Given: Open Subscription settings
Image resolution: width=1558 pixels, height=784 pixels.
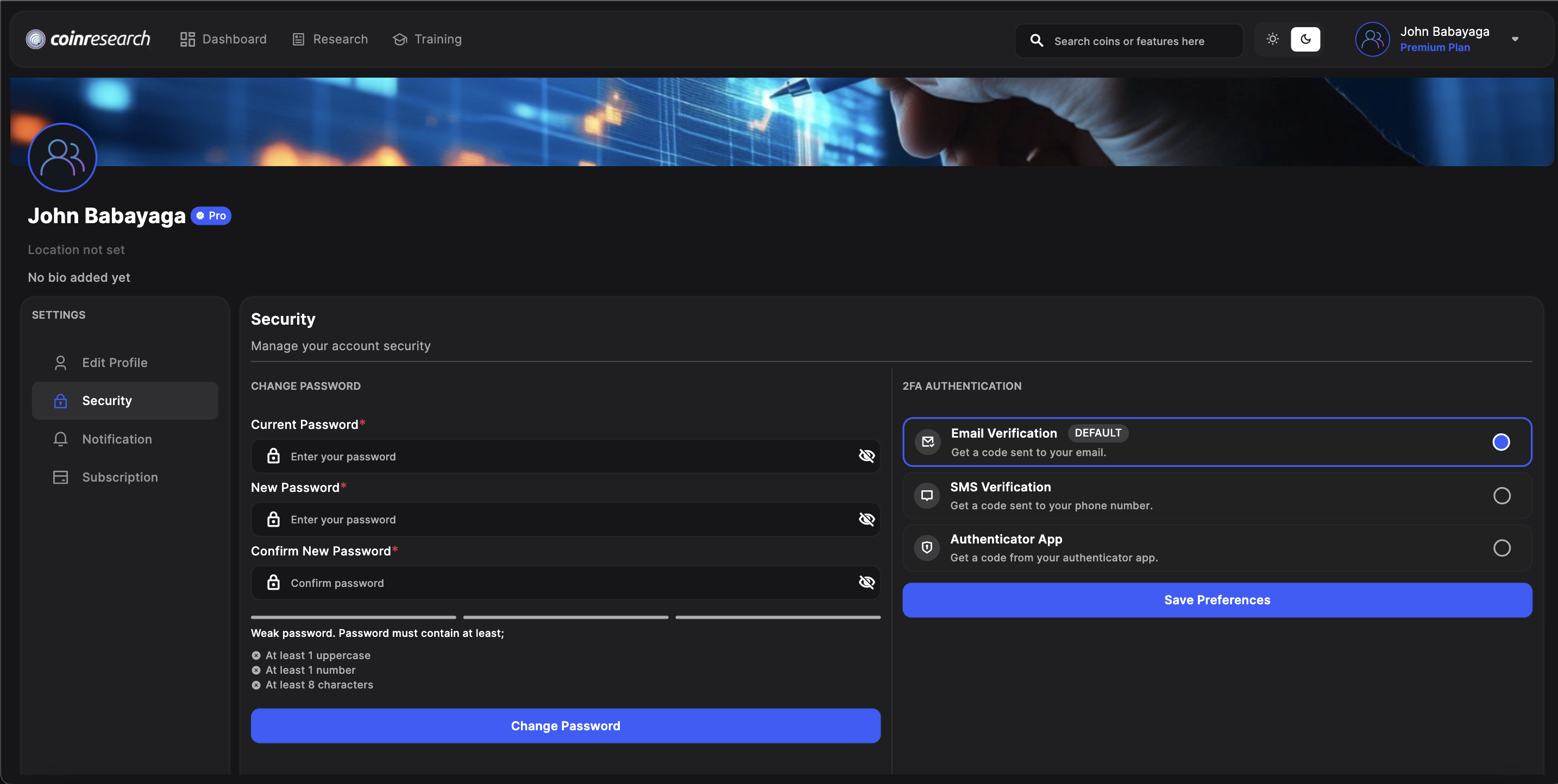Looking at the screenshot, I should click(x=124, y=477).
